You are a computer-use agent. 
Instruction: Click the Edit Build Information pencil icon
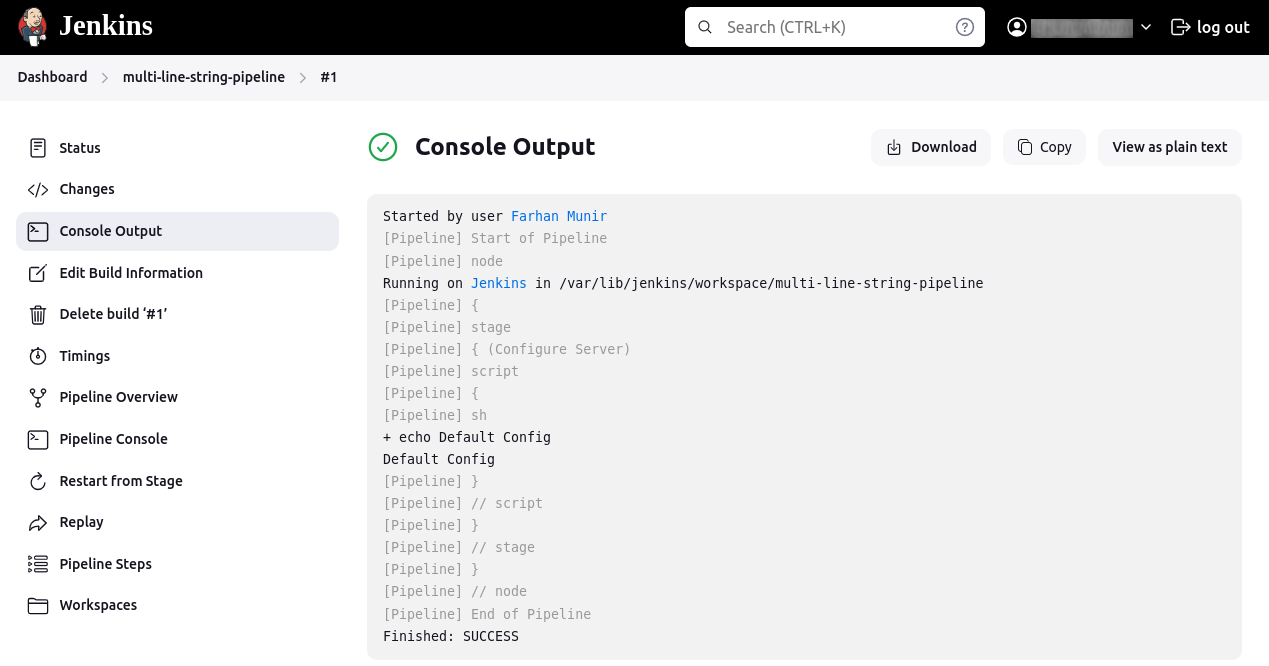38,273
